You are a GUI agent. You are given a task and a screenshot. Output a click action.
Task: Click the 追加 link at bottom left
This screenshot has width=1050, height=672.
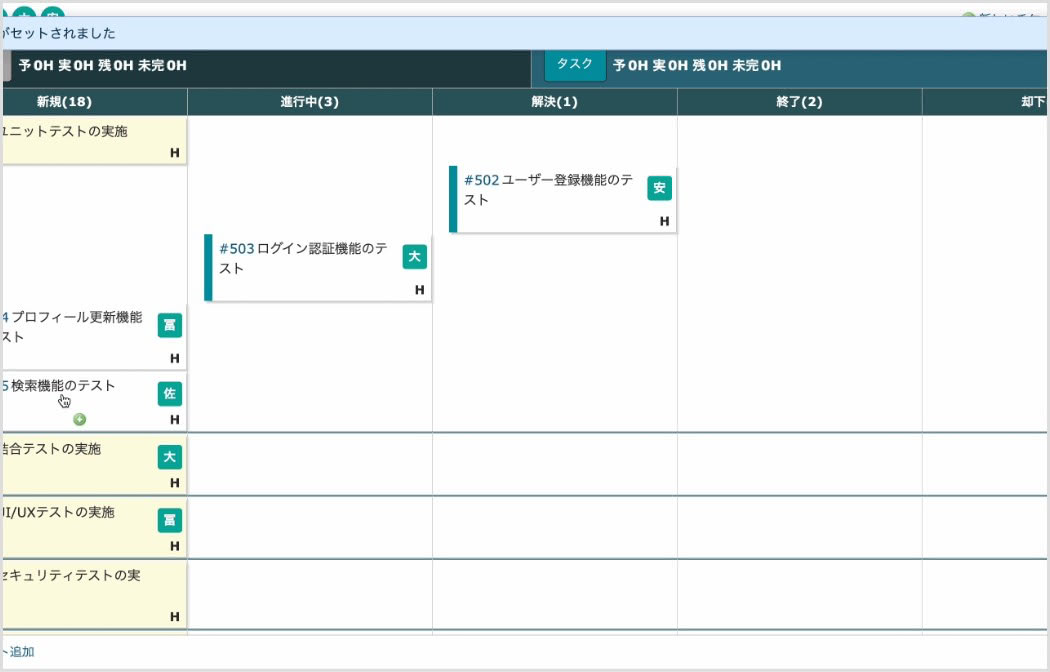pos(21,651)
